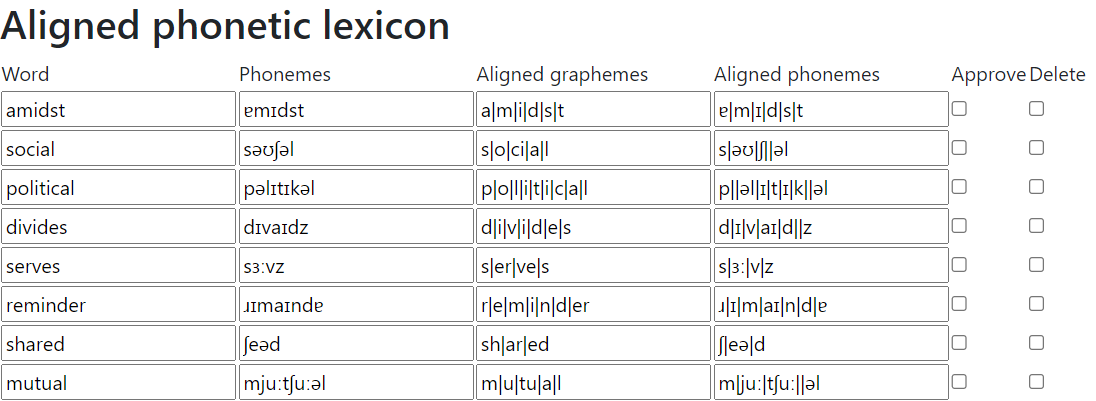
Task: Select the Word field containing serves
Action: [x=118, y=266]
